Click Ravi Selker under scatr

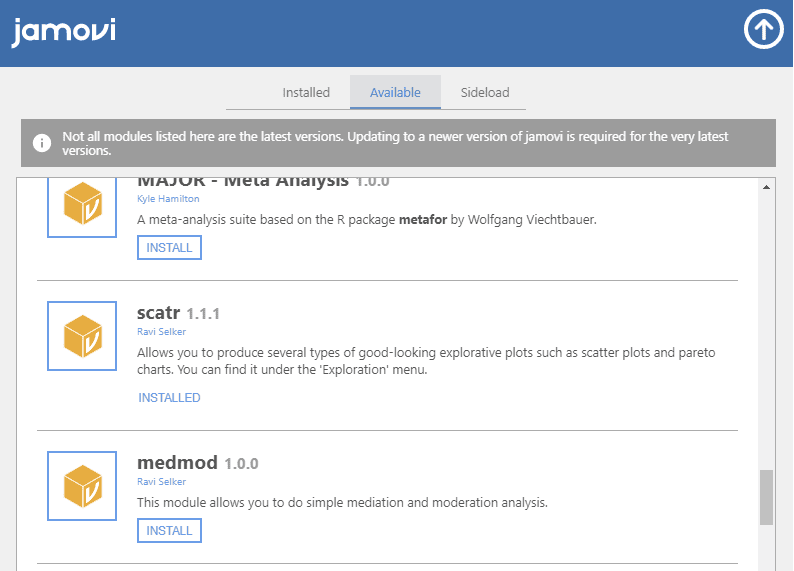tap(162, 331)
